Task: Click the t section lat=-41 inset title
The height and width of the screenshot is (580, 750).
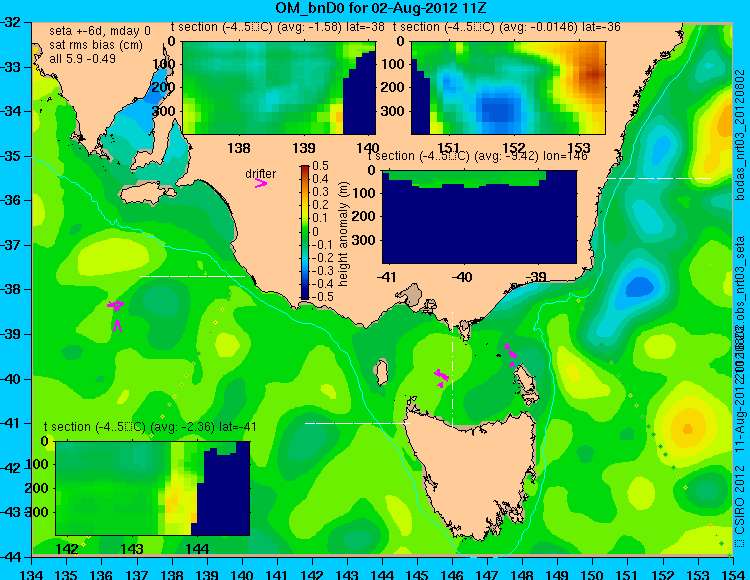Action: [150, 427]
